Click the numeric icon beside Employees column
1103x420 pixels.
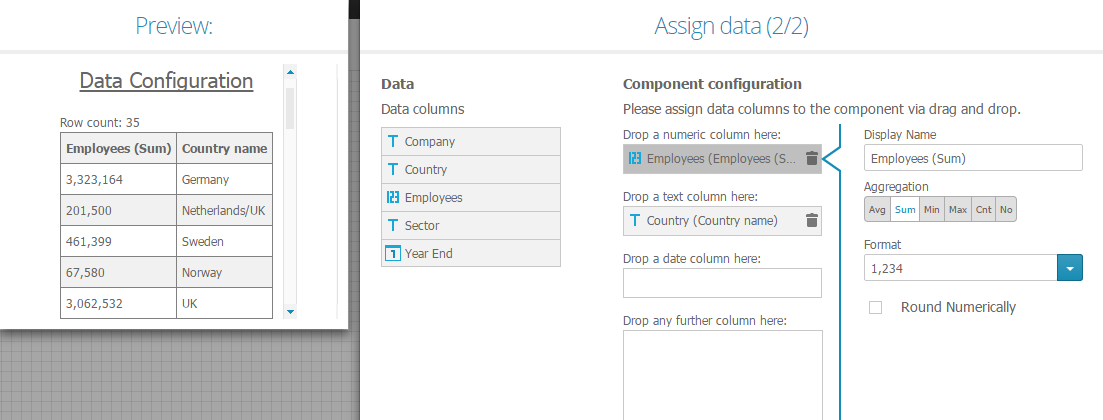click(393, 198)
